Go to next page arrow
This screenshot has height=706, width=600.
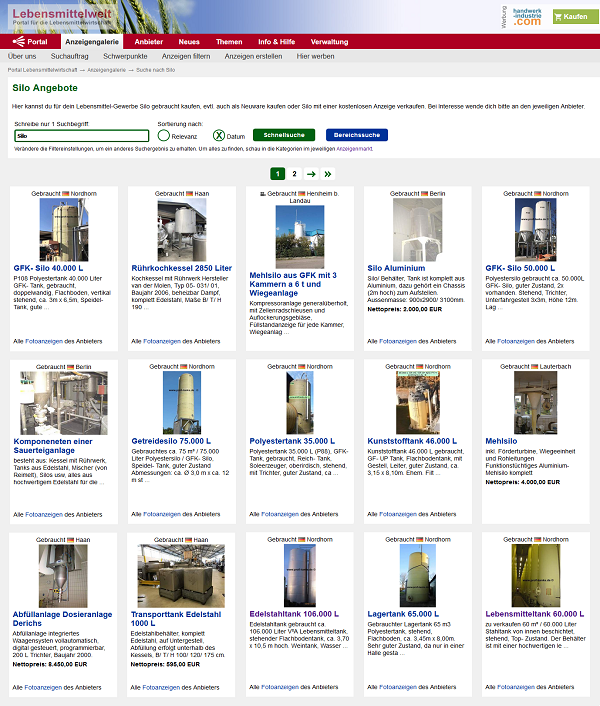[x=311, y=173]
